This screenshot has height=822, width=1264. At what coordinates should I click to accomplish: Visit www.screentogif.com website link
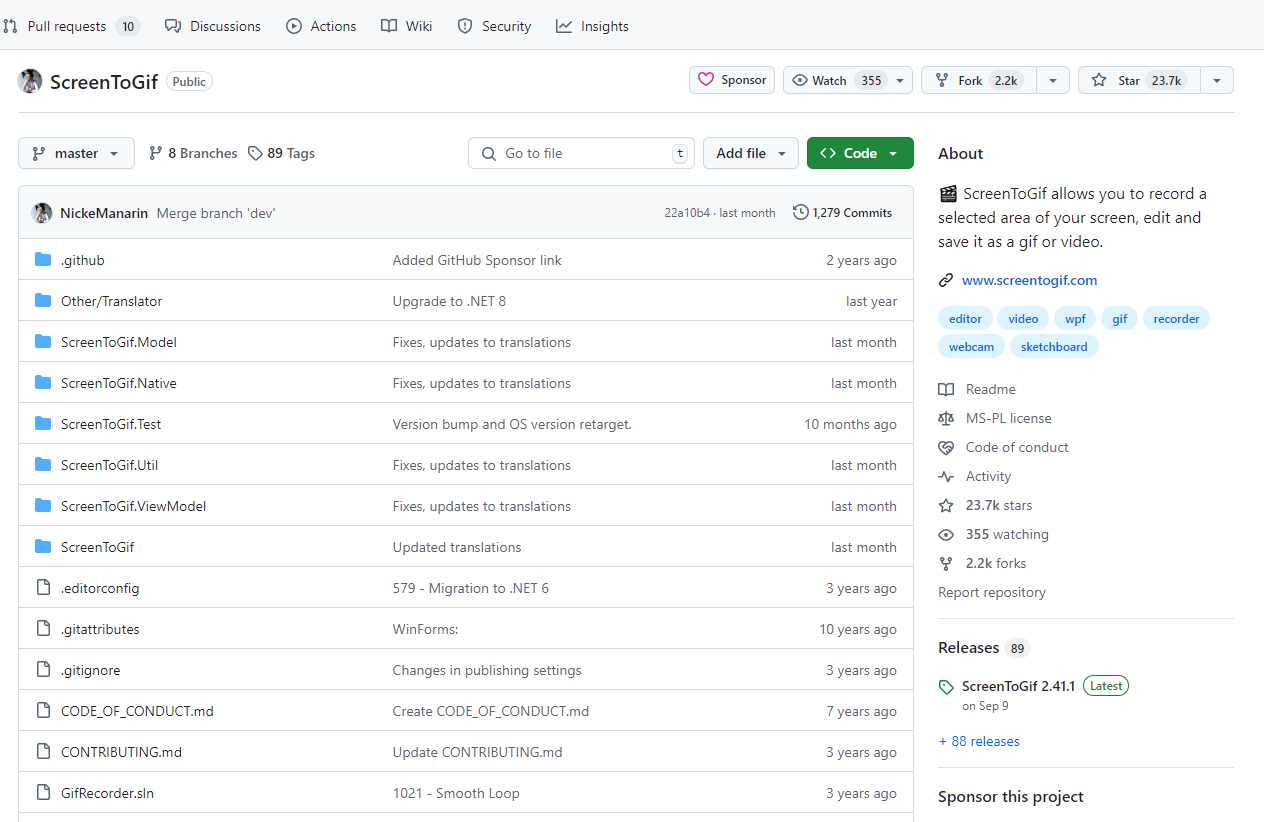point(1029,280)
